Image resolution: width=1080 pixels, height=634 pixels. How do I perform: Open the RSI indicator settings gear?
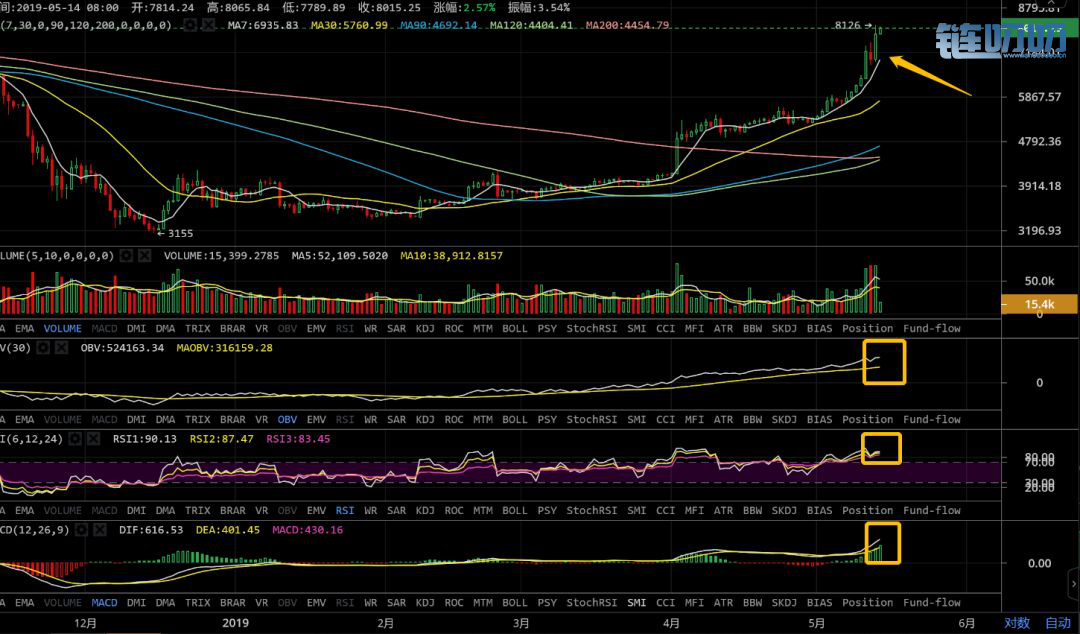[x=75, y=438]
